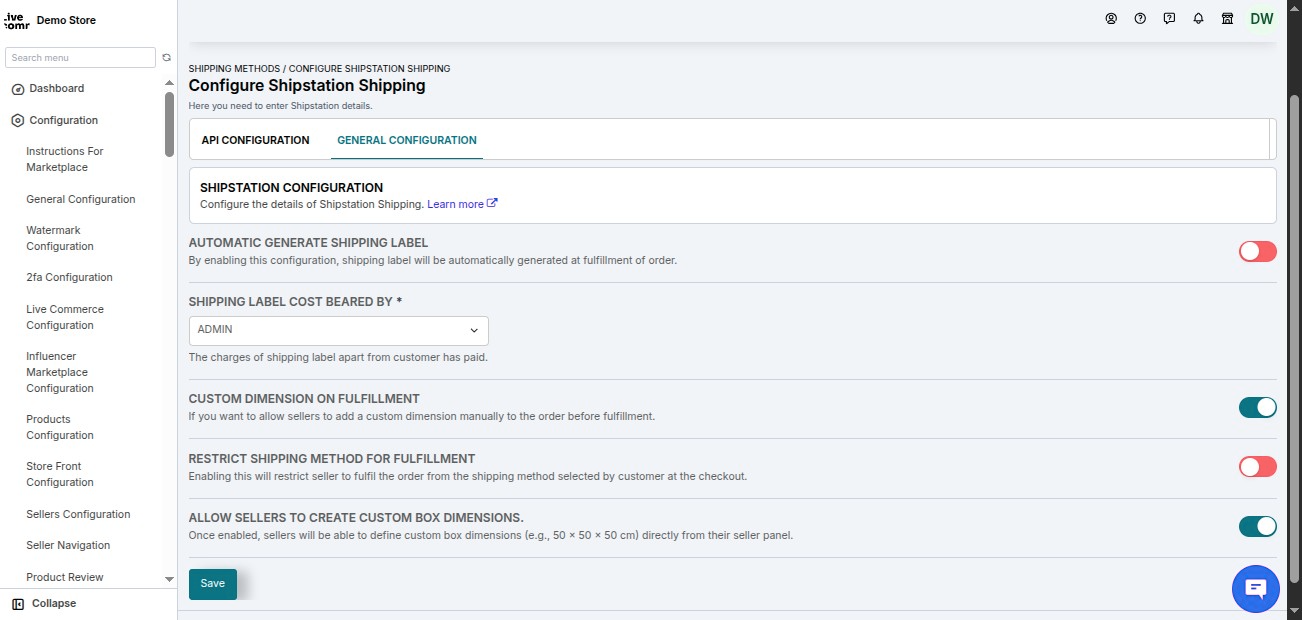This screenshot has width=1302, height=620.
Task: Open Seller Navigation menu item
Action: tap(68, 546)
